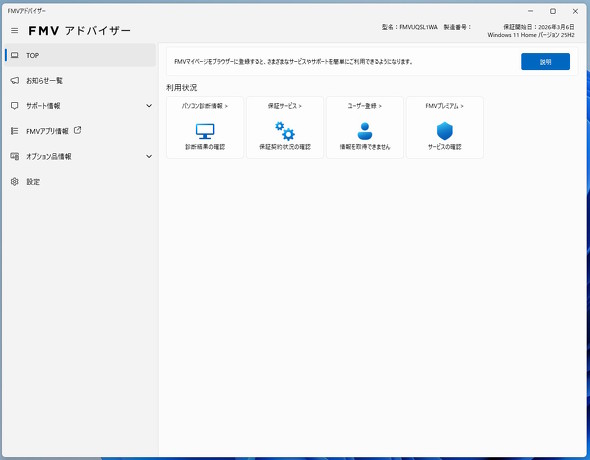Viewport: 590px width, 460px height.
Task: Click the FMV Premium shield icon
Action: (444, 131)
